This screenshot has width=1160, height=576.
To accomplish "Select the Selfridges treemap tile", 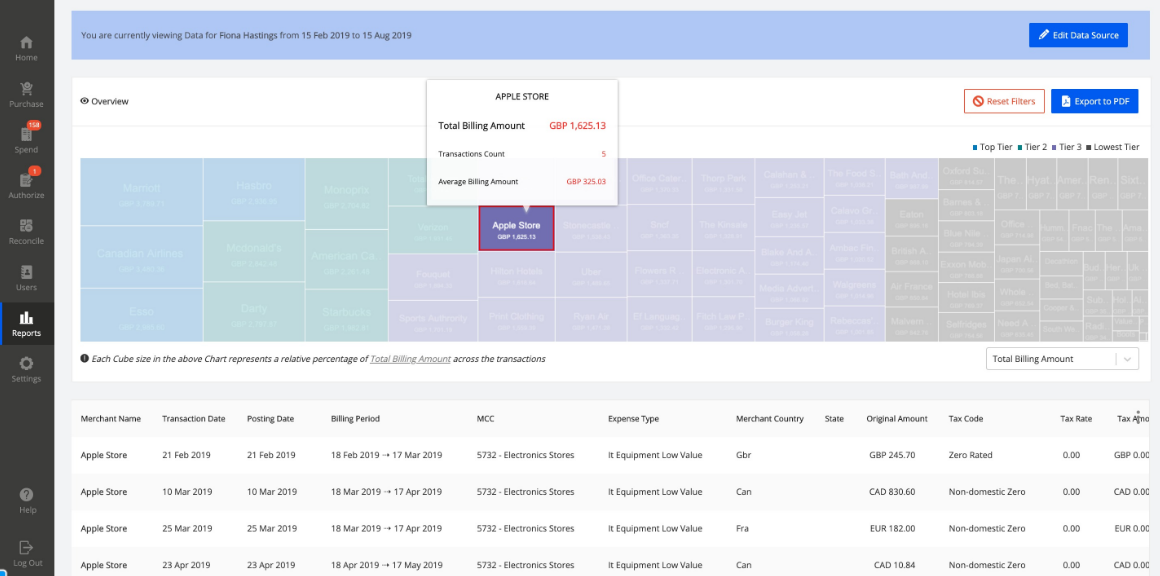I will [966, 327].
